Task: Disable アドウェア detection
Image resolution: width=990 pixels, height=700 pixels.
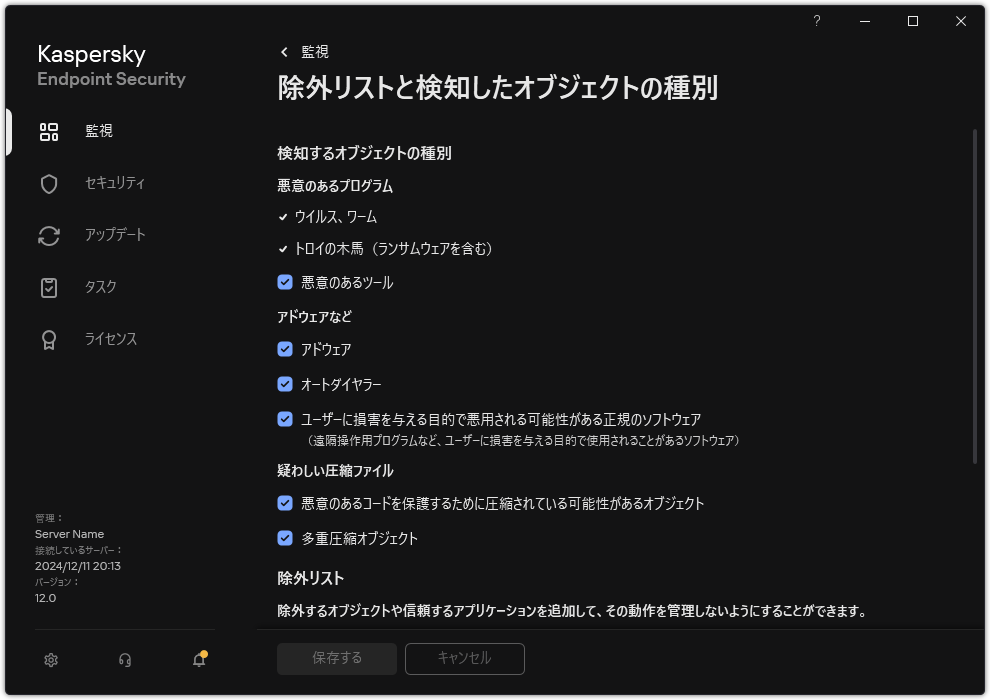Action: click(x=283, y=349)
